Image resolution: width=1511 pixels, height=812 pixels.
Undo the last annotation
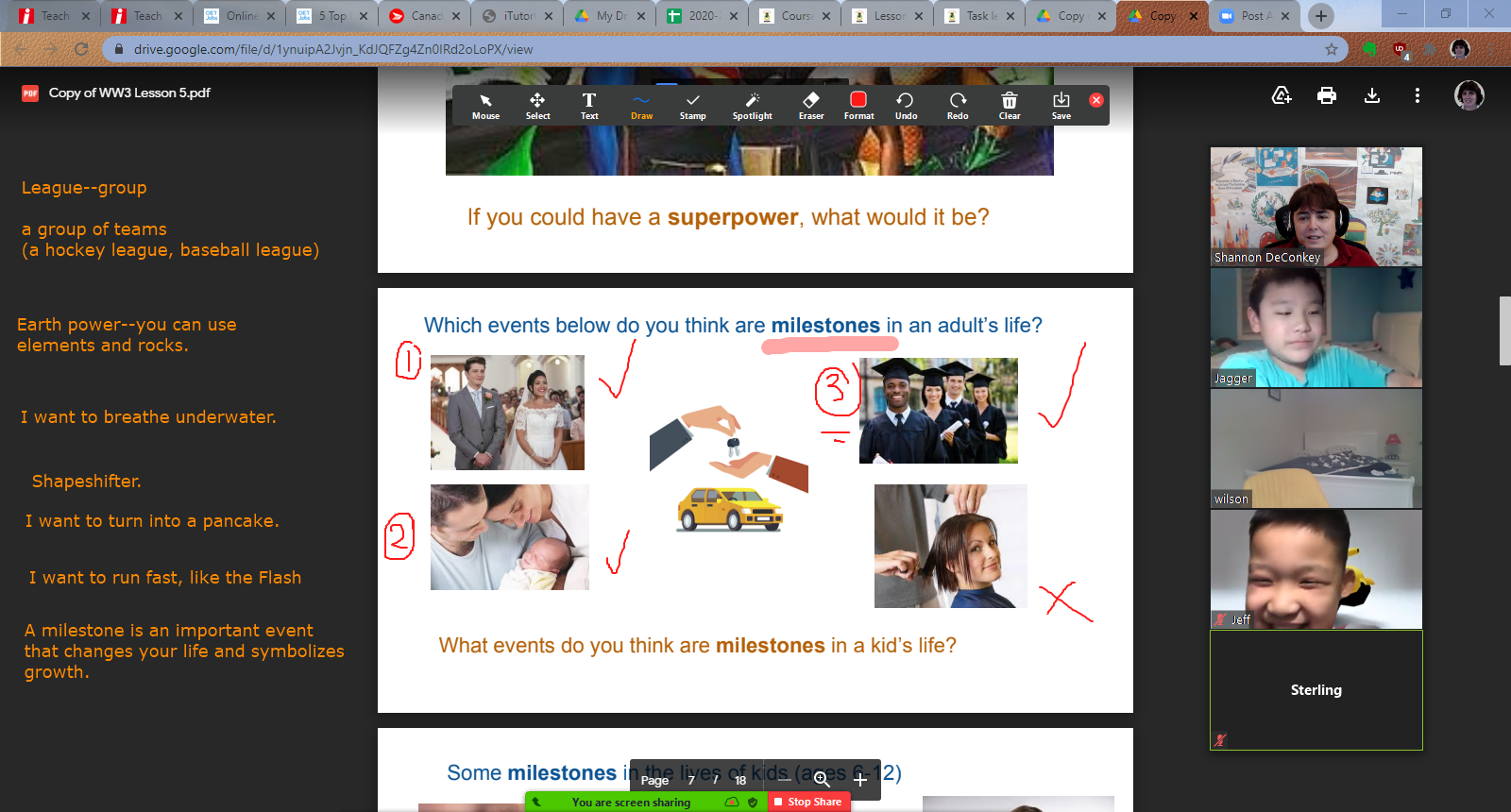point(906,106)
